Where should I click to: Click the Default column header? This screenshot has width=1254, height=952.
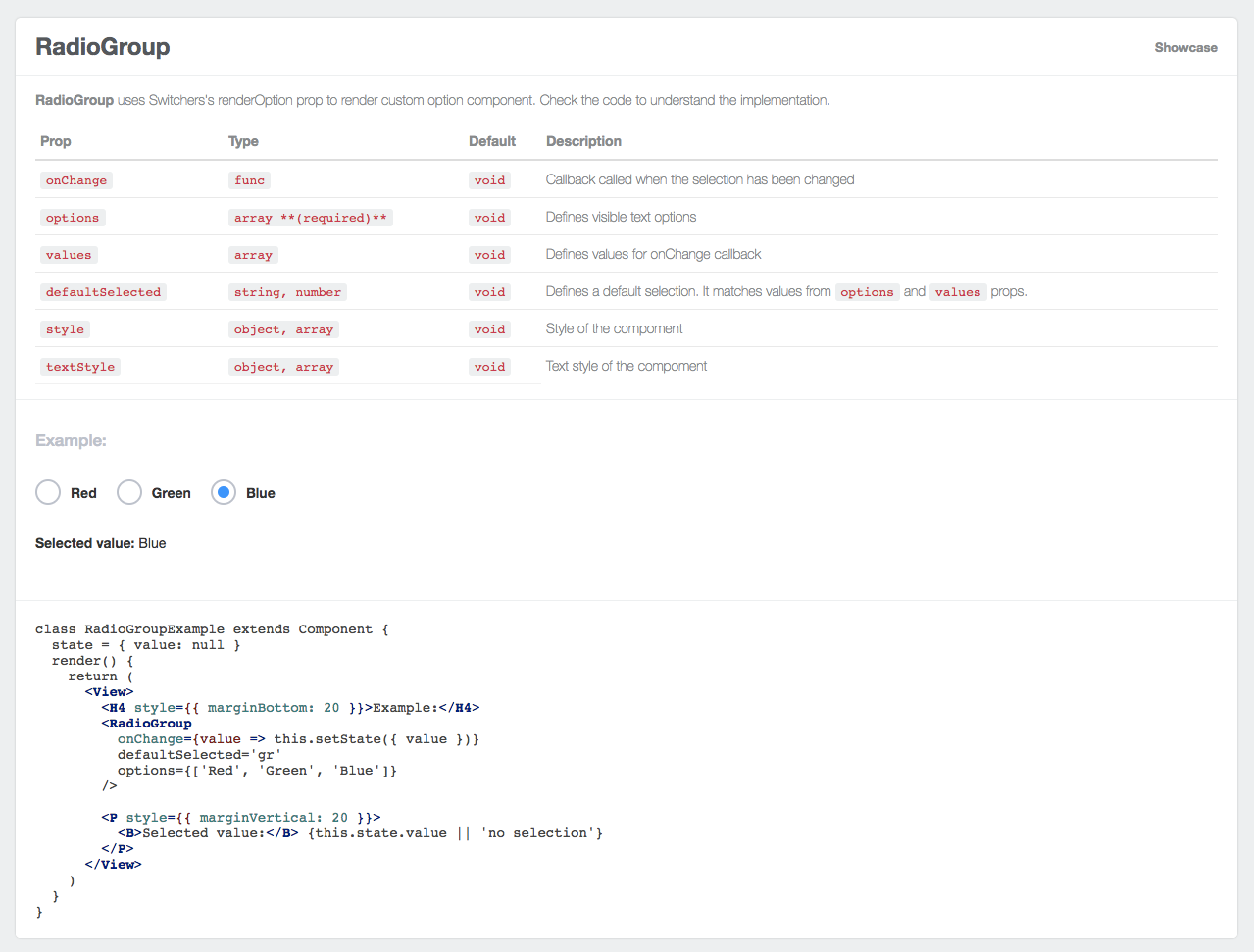[491, 141]
